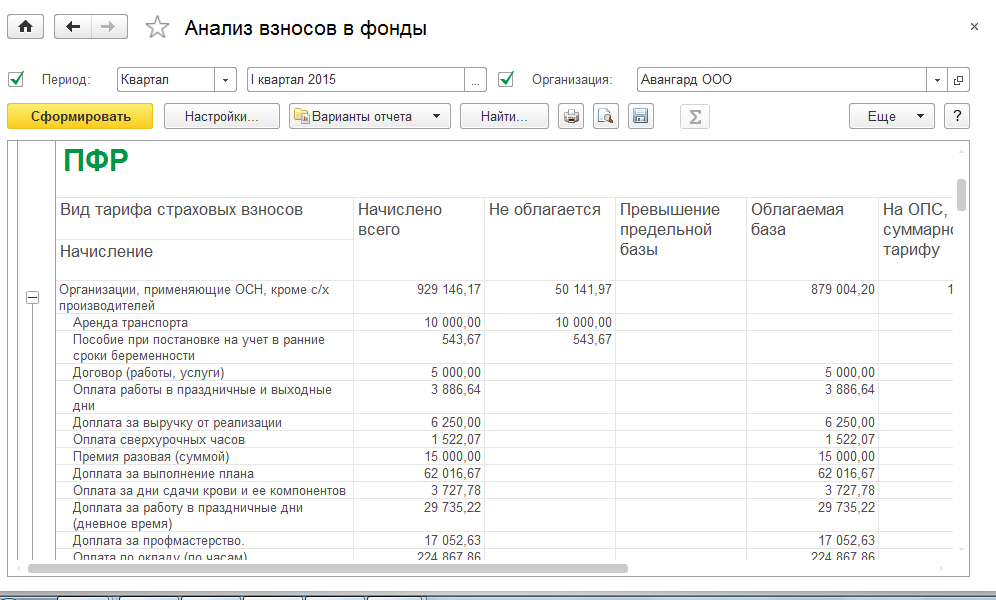
Task: Save report with diskette icon
Action: (640, 117)
